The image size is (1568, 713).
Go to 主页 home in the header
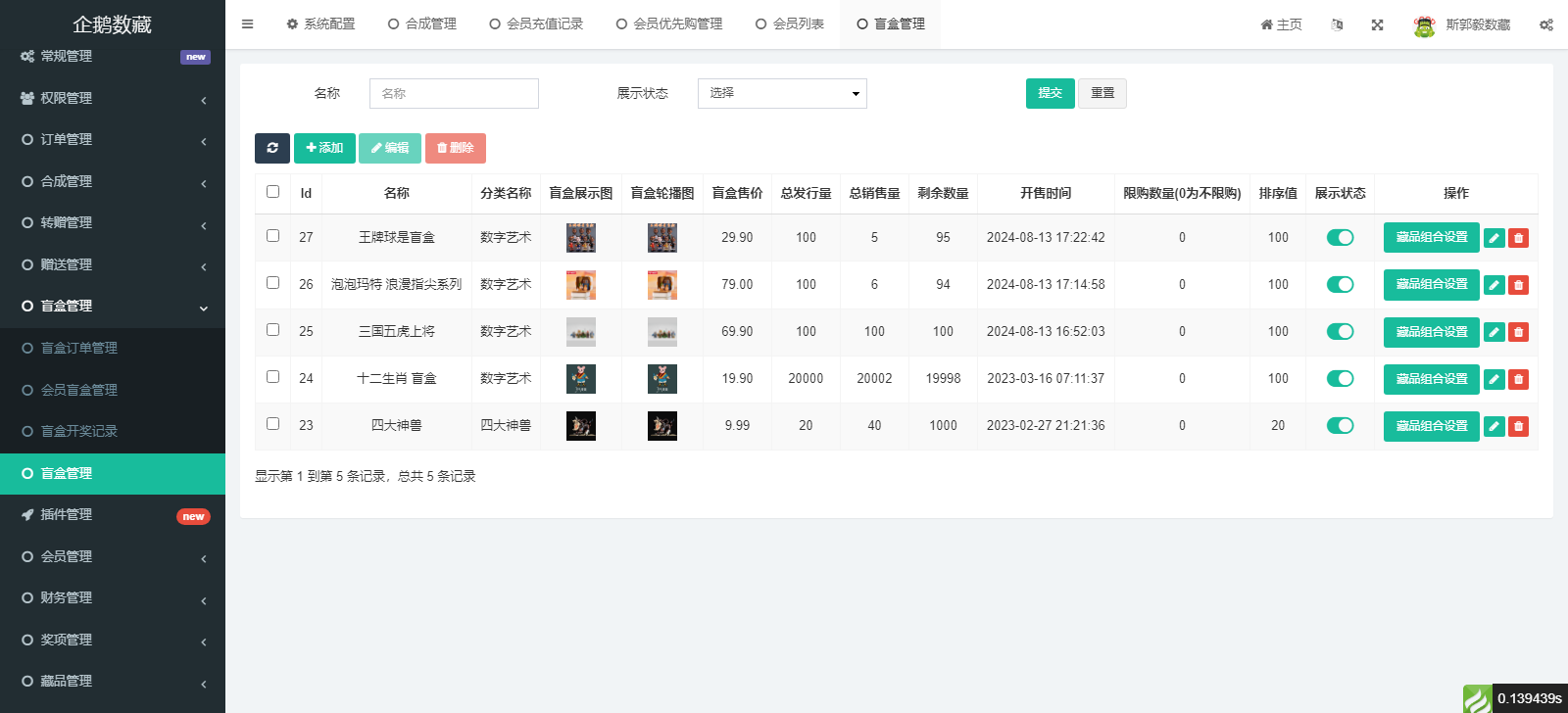click(1281, 24)
